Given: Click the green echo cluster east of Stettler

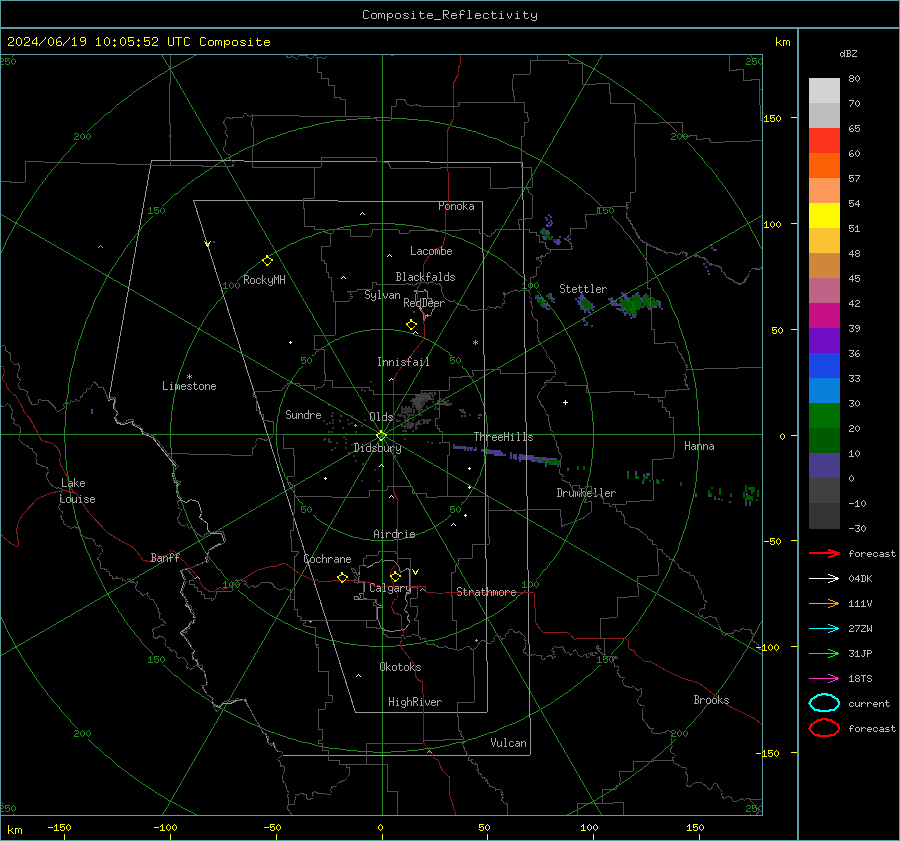Looking at the screenshot, I should pyautogui.click(x=635, y=304).
